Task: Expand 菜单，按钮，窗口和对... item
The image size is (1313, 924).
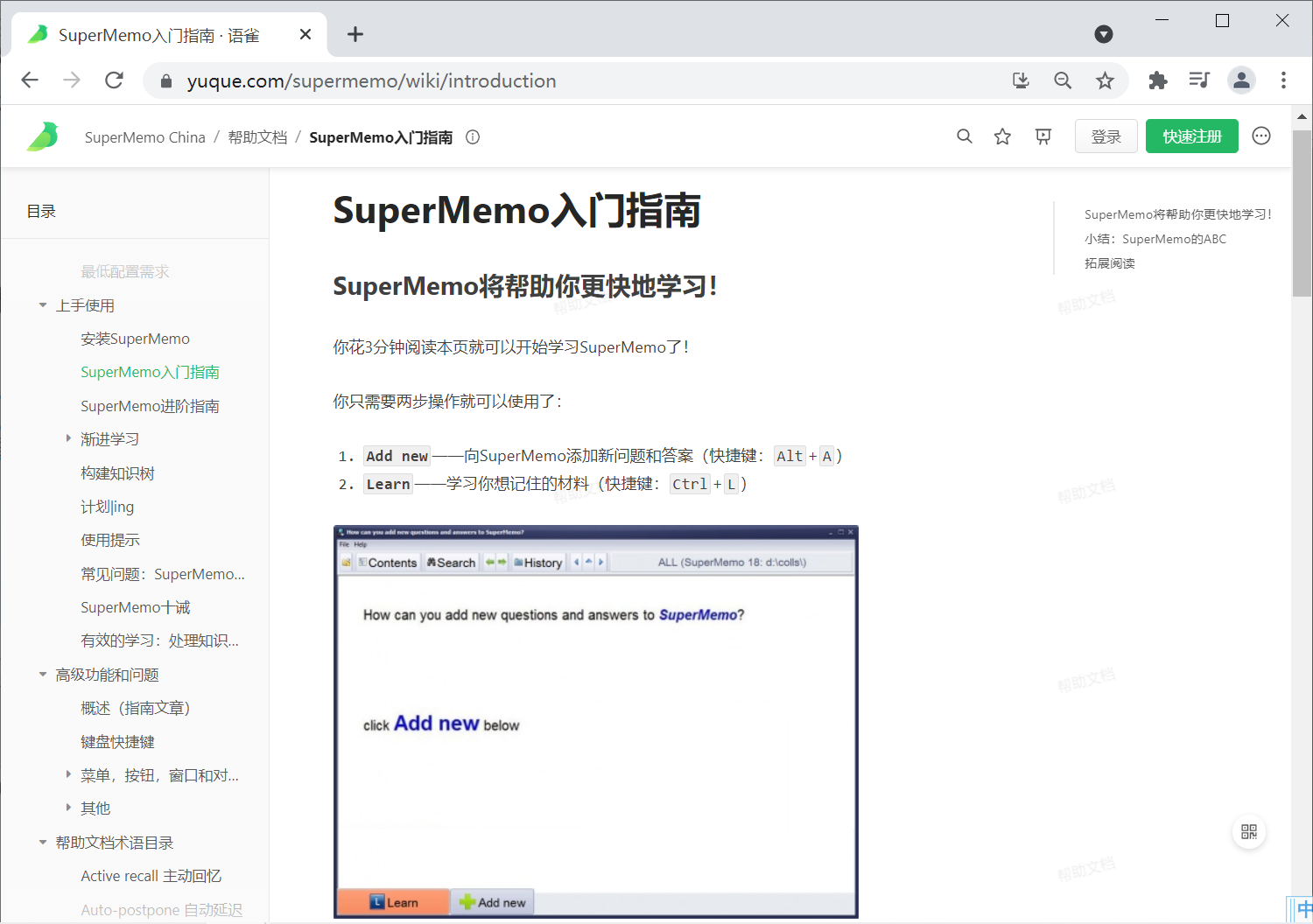Action: (68, 774)
